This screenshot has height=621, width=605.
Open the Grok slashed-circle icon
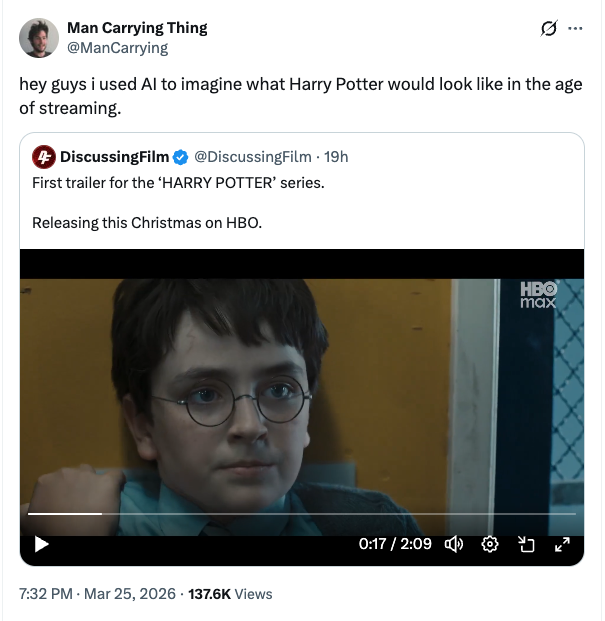(x=547, y=28)
